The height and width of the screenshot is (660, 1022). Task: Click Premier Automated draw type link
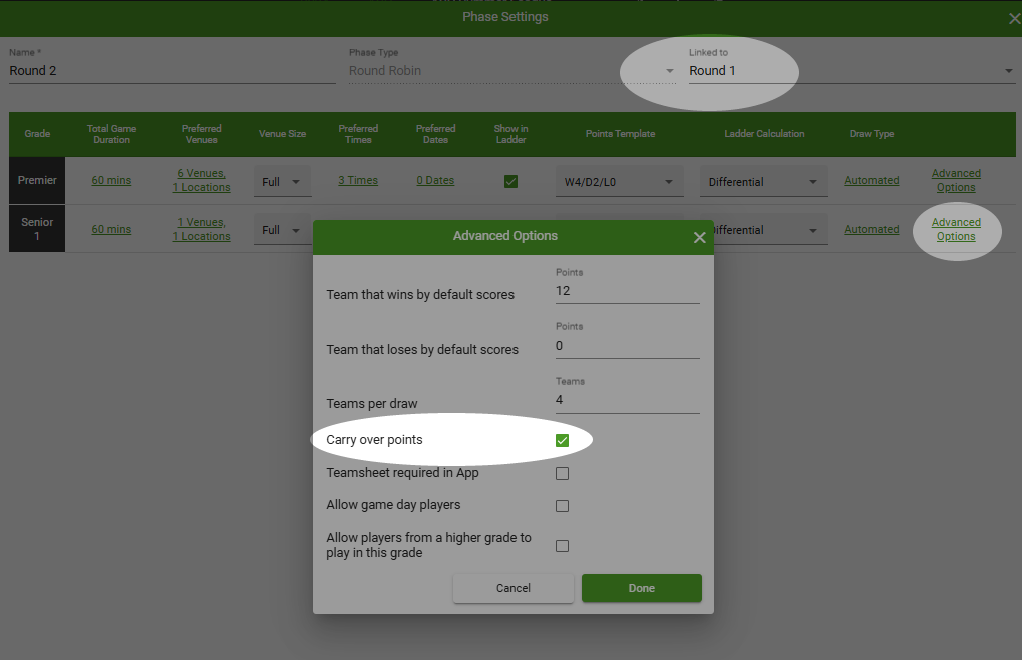point(871,180)
